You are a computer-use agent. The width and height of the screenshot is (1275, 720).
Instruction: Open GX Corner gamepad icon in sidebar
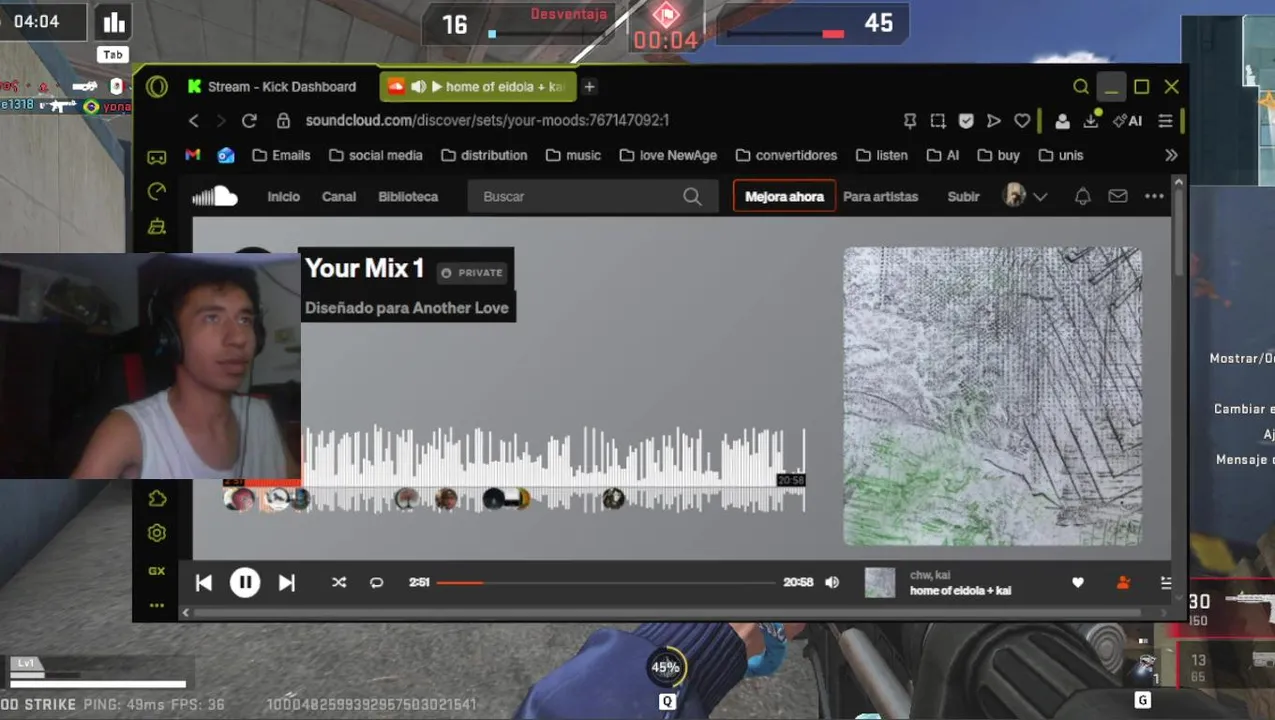157,157
